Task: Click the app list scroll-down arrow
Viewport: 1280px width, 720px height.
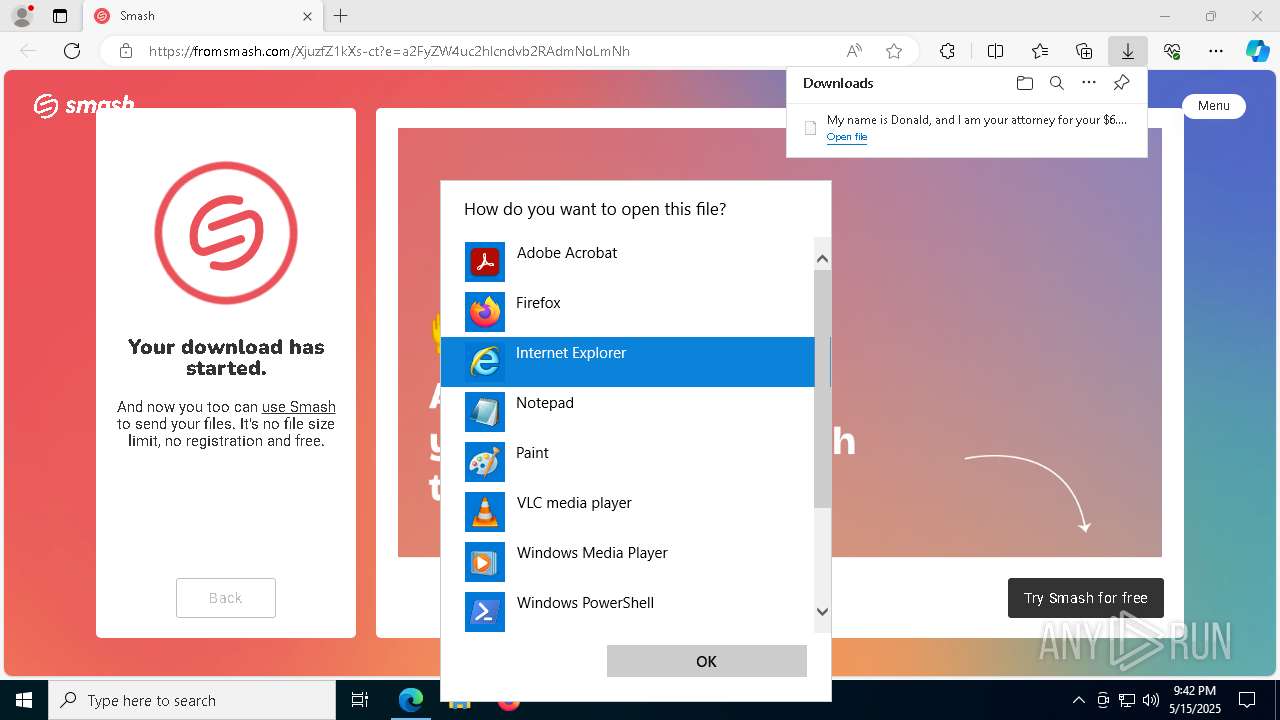Action: (822, 612)
